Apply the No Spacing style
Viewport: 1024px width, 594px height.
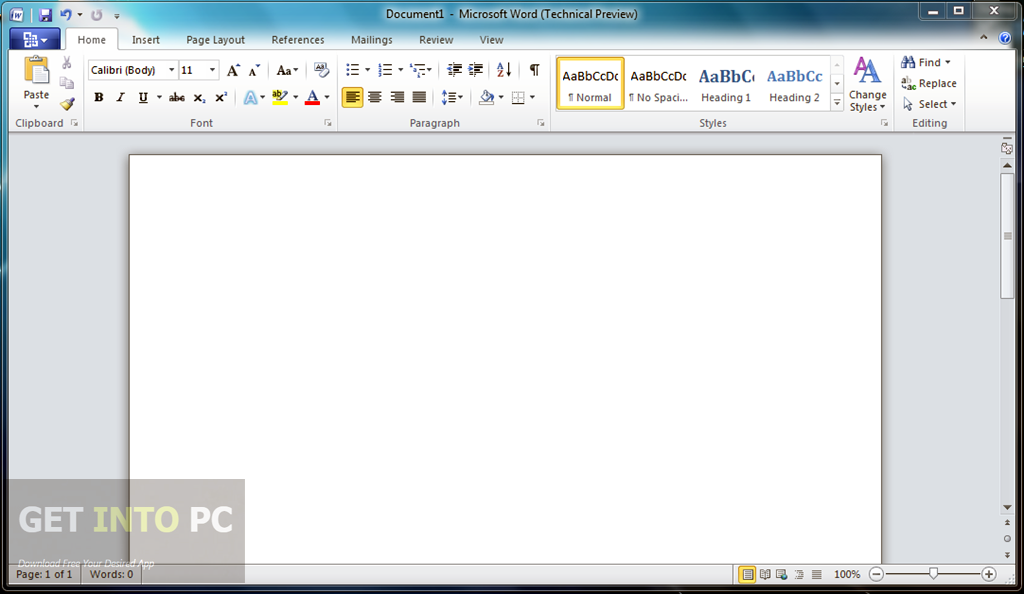[x=658, y=84]
